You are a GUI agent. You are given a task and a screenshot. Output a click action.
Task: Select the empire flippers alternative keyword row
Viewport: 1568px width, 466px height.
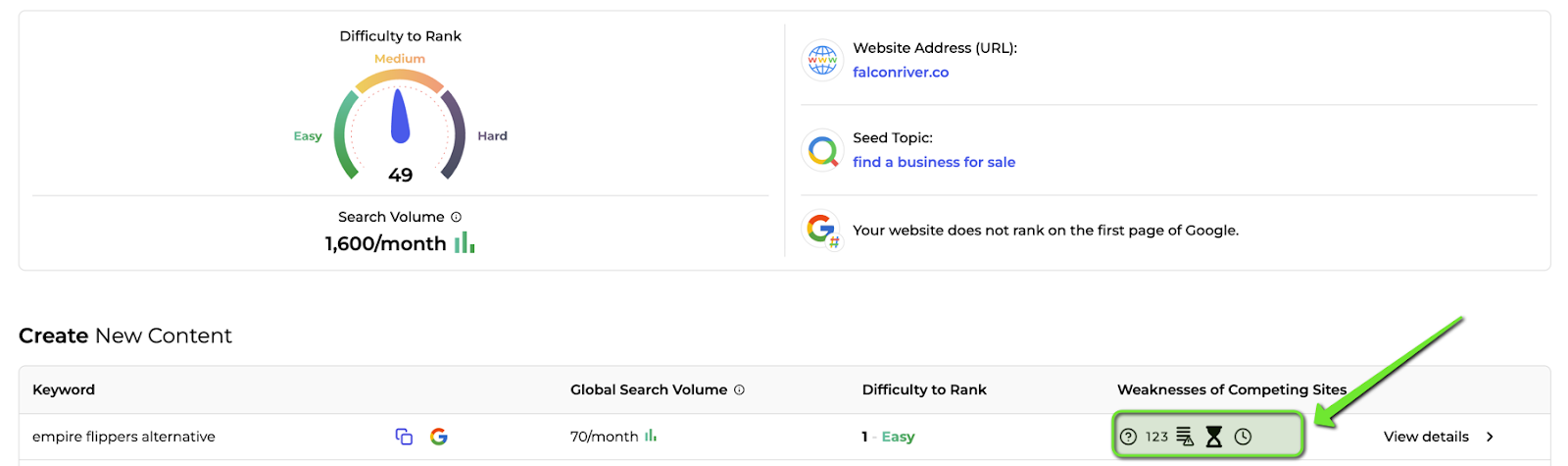coord(784,437)
